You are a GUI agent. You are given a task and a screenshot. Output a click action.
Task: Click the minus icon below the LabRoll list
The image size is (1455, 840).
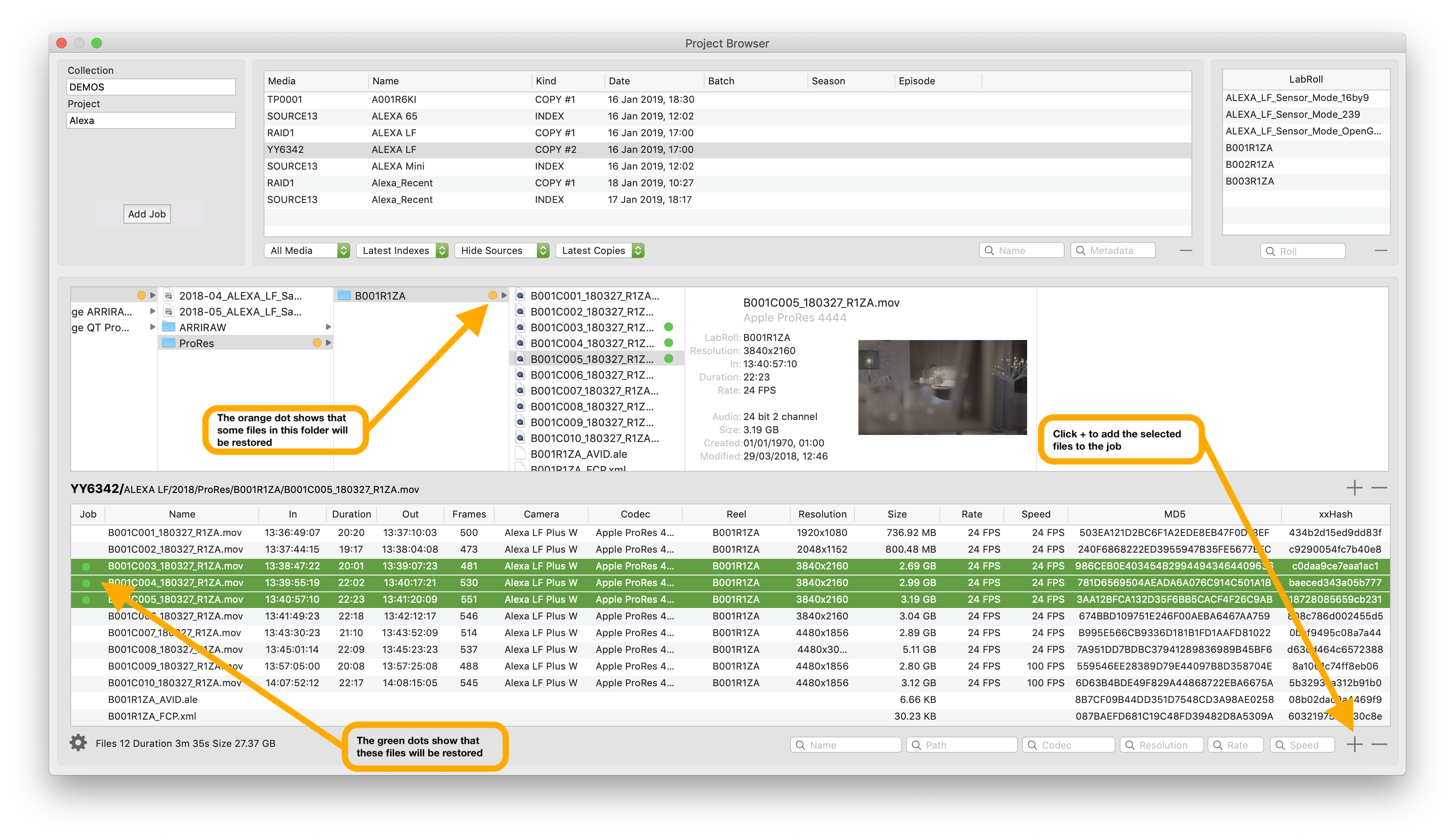[x=1381, y=250]
